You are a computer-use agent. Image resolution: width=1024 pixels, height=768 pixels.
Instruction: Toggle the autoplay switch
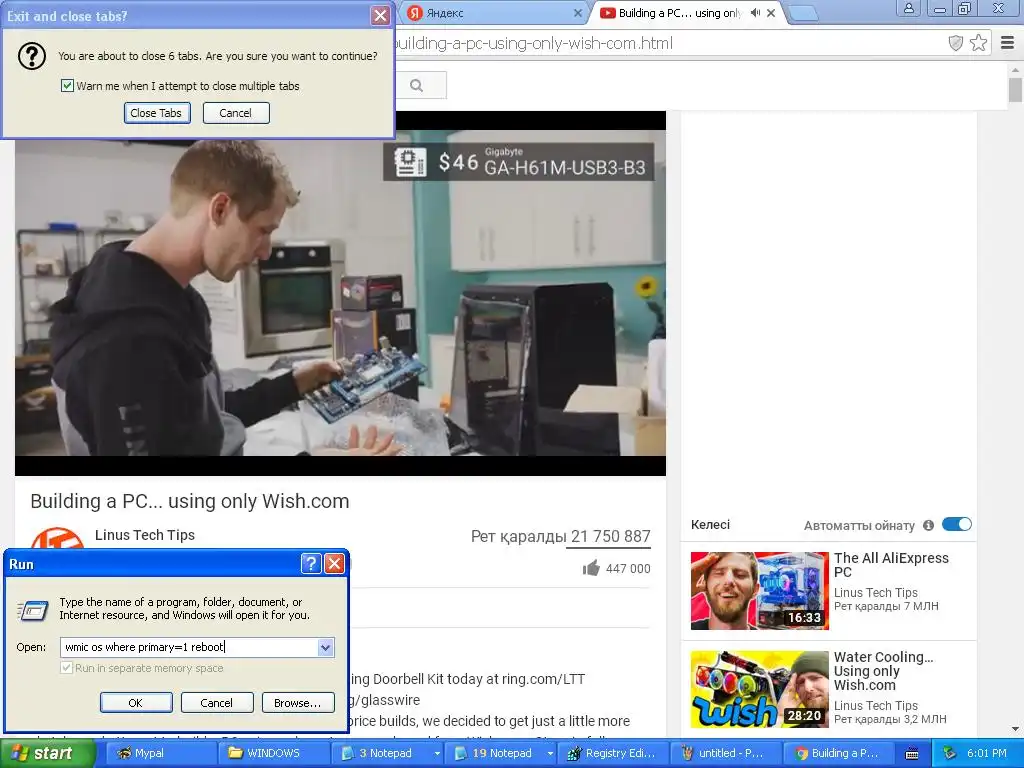click(957, 524)
